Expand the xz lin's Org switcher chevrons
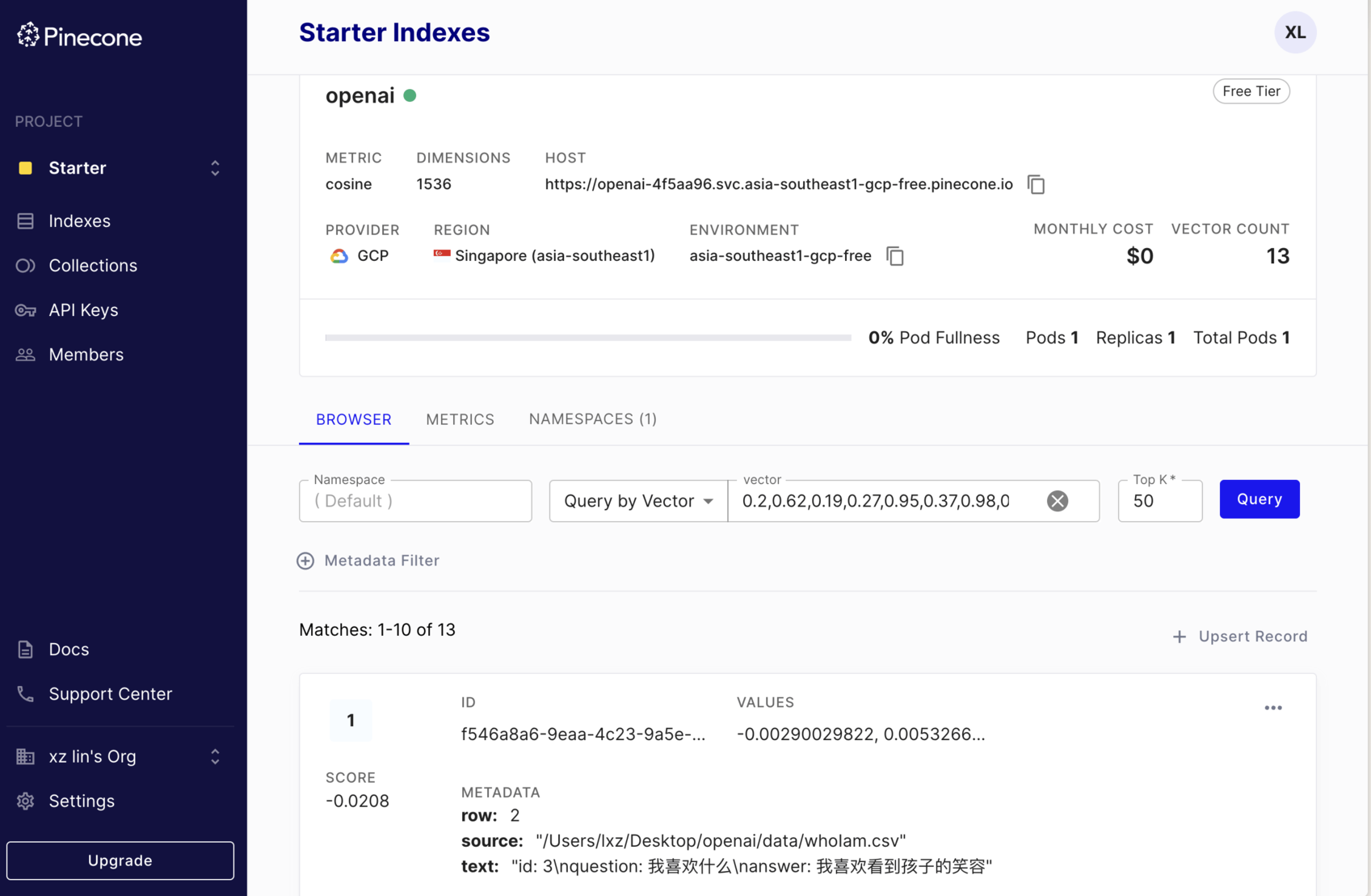This screenshot has height=896, width=1371. click(x=215, y=756)
